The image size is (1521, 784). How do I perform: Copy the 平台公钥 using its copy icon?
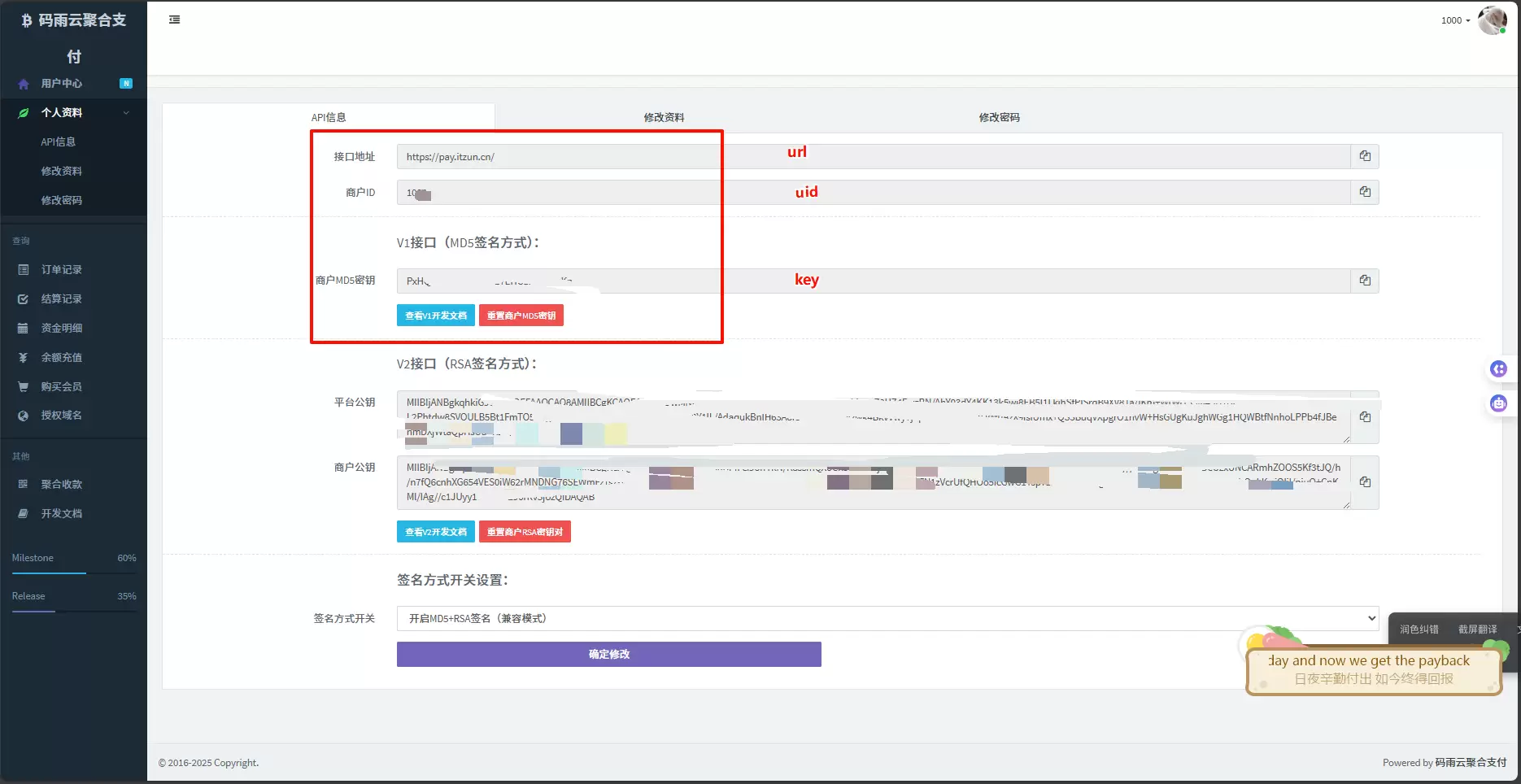[1365, 417]
